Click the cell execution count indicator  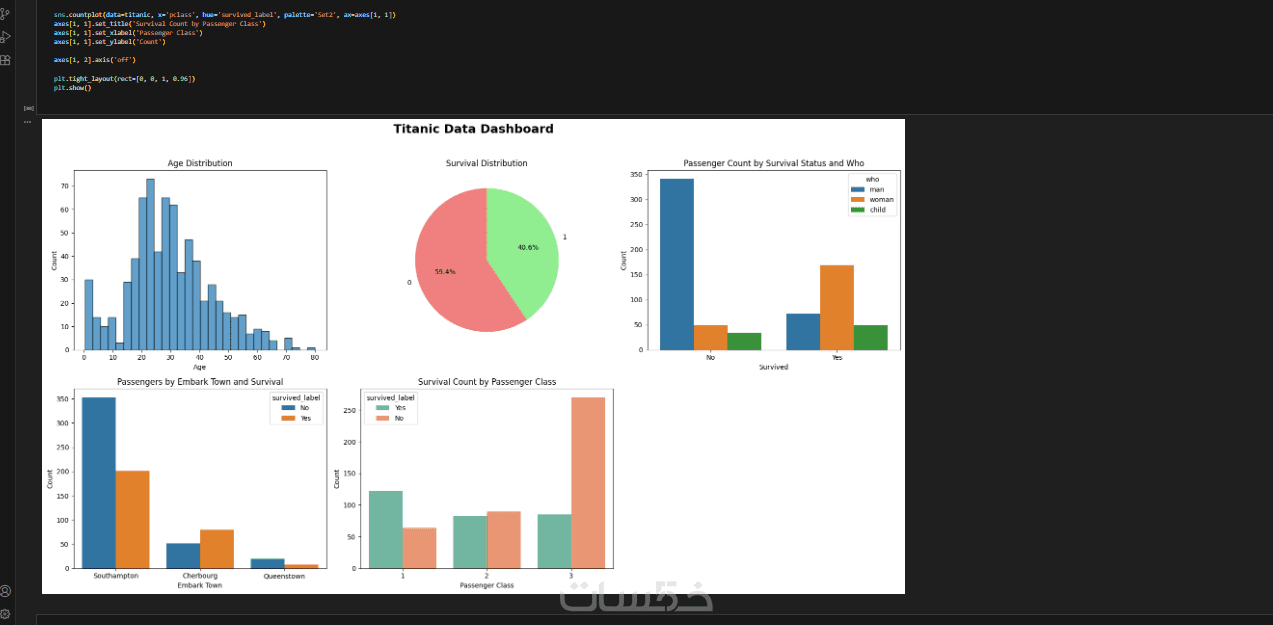[x=29, y=107]
